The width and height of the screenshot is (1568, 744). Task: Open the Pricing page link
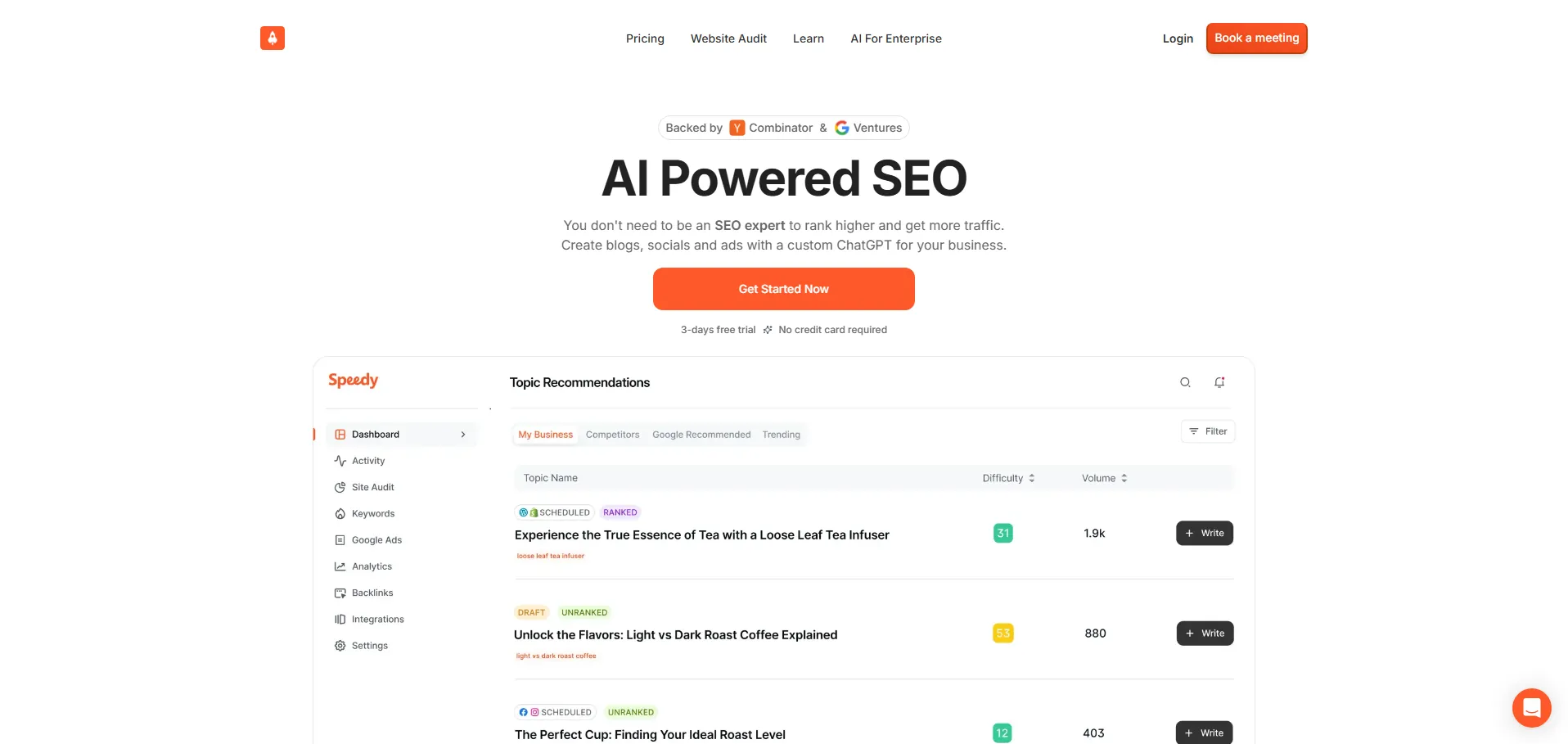click(x=645, y=38)
